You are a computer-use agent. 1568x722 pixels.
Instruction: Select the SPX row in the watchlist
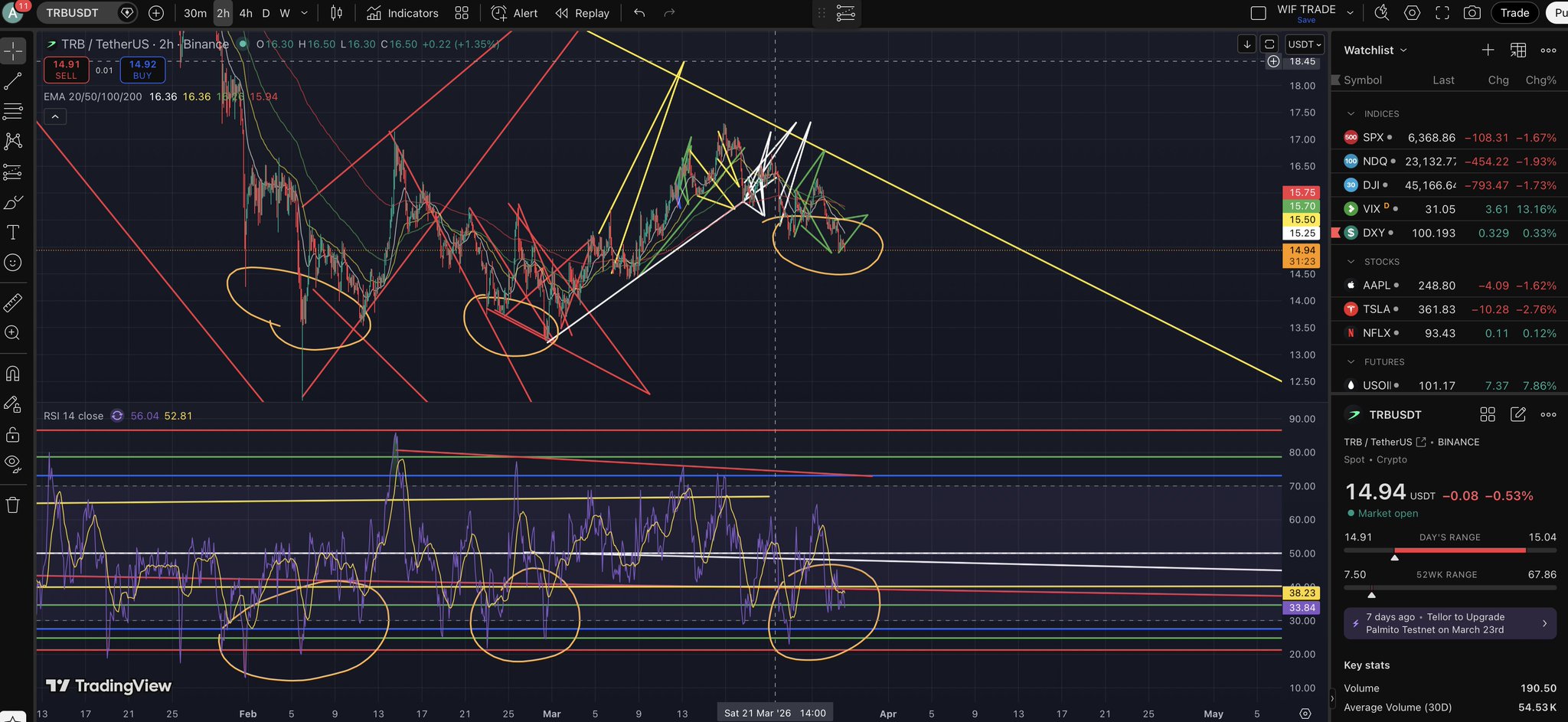coord(1450,138)
